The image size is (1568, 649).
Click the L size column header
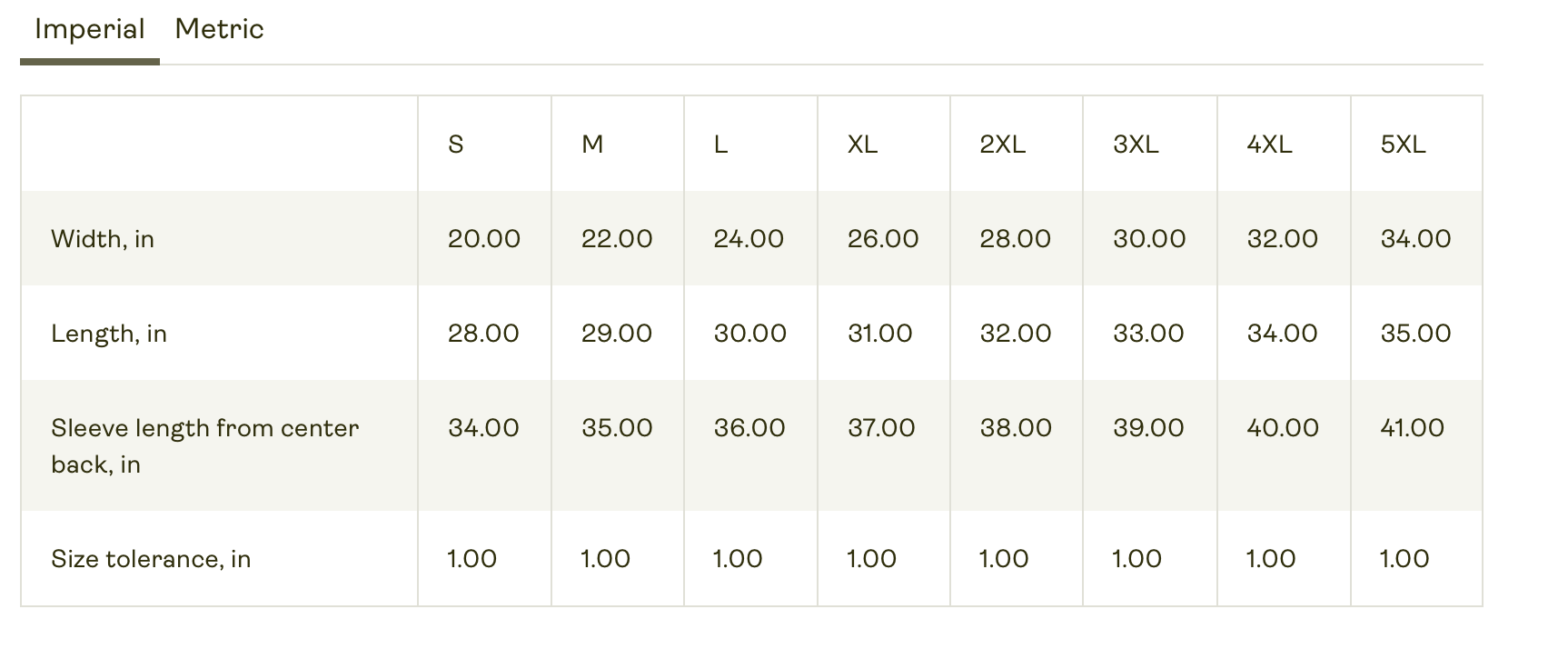coord(719,143)
